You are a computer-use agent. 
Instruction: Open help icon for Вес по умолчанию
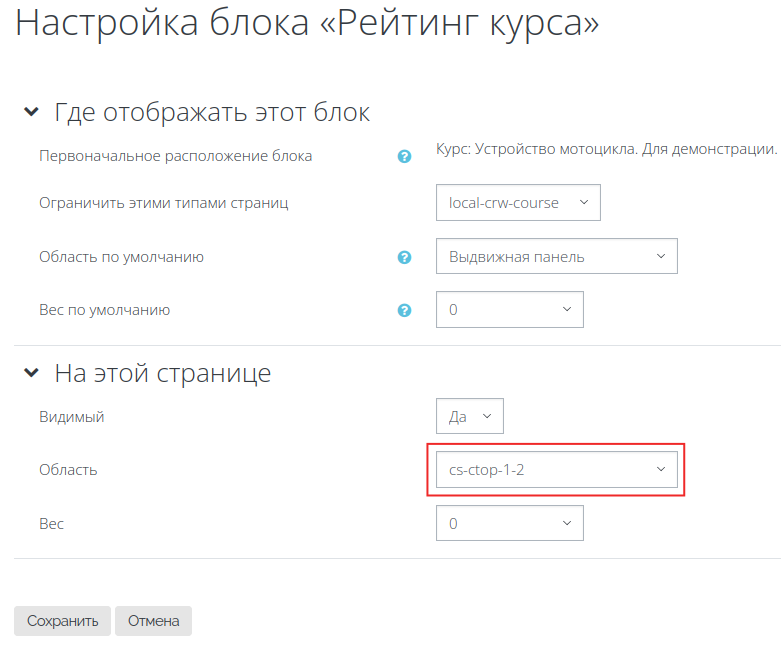(x=404, y=310)
